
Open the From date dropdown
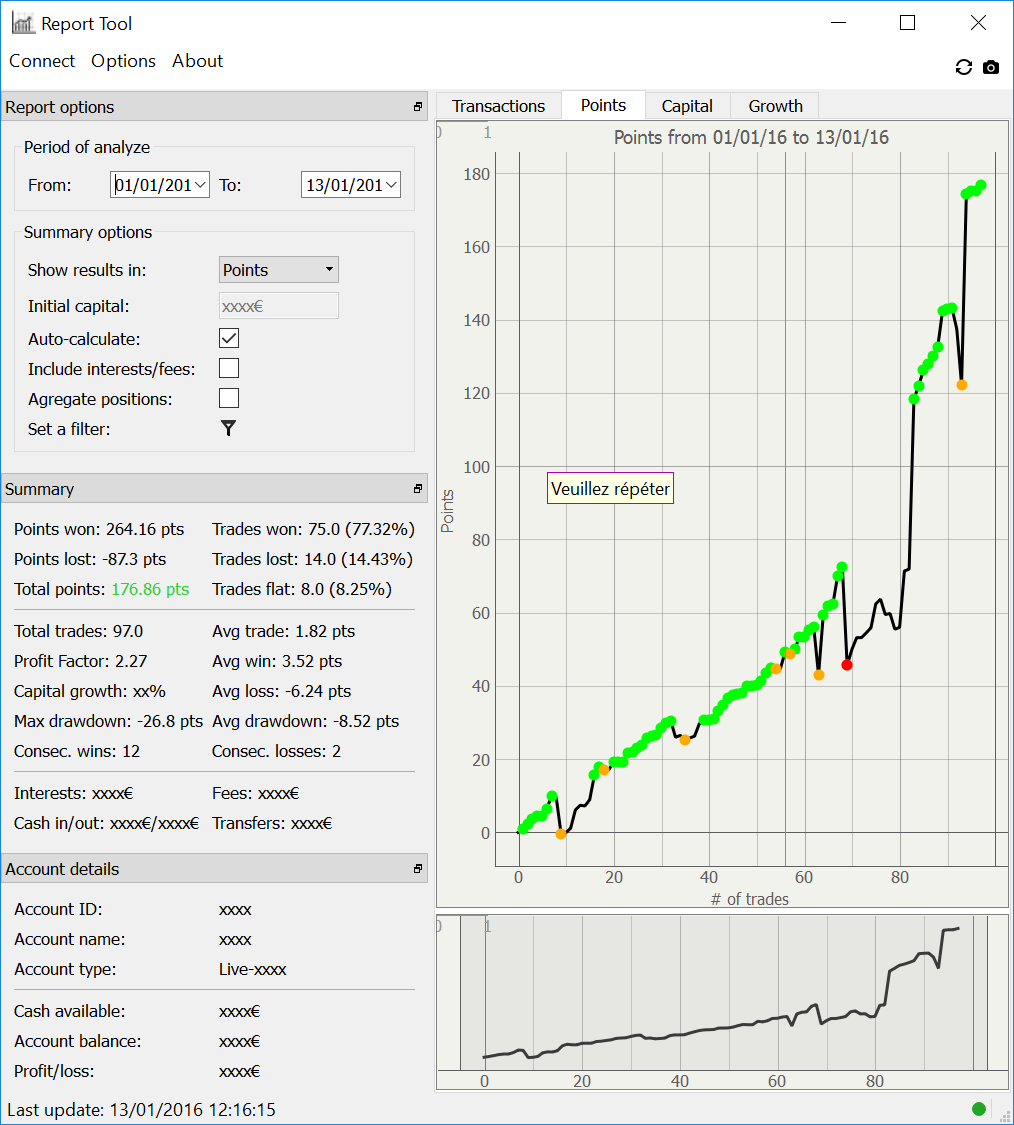201,185
